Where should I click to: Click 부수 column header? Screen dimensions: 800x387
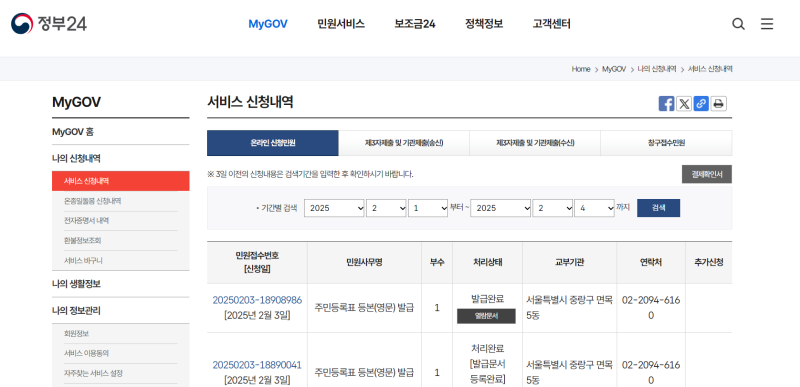point(437,263)
